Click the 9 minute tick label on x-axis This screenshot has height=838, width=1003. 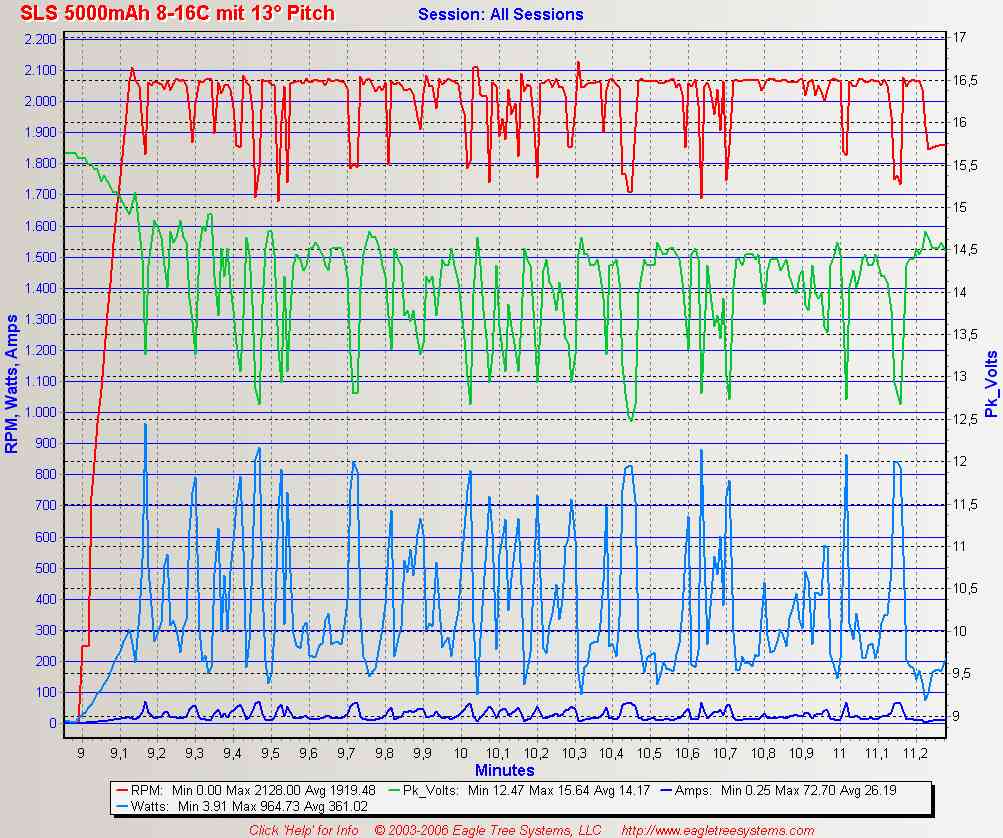coord(80,752)
